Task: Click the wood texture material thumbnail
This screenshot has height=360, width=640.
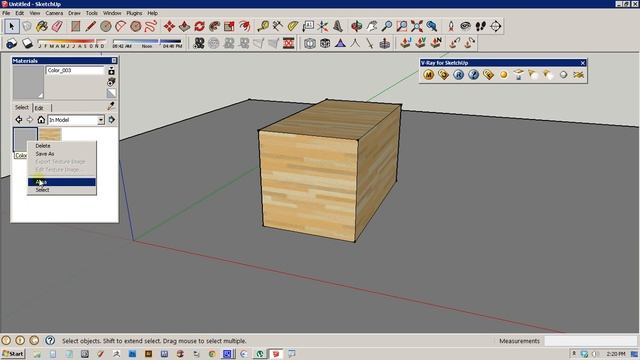Action: [50, 134]
